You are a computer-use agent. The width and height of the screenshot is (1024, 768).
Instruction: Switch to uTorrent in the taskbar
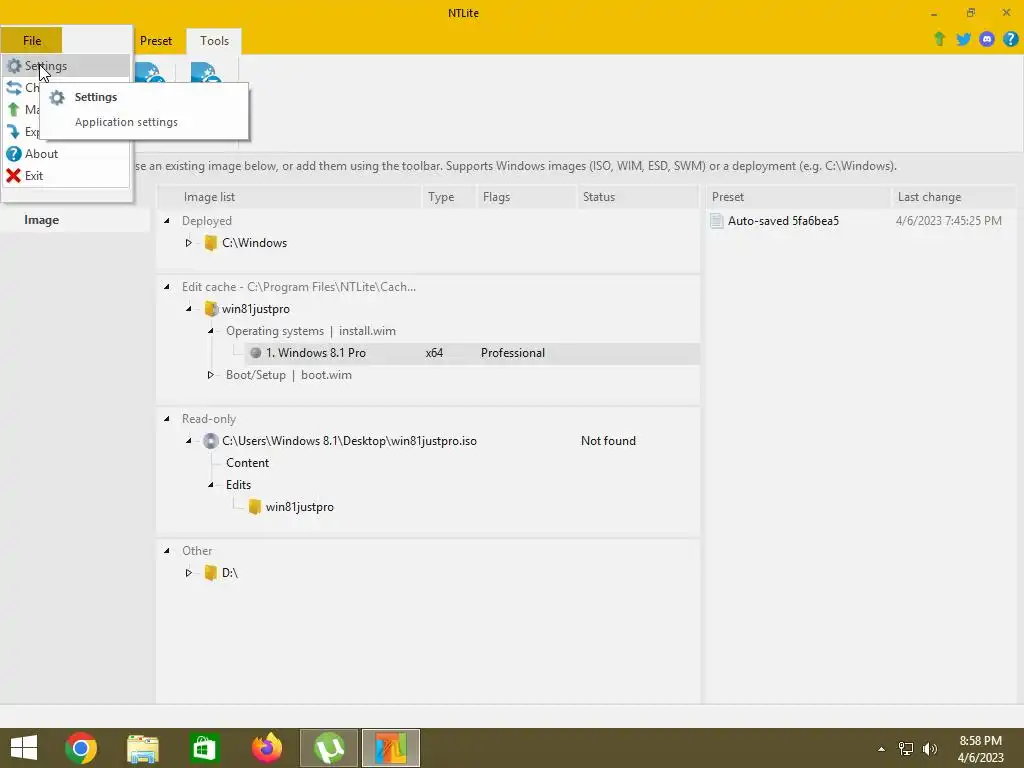[x=328, y=748]
